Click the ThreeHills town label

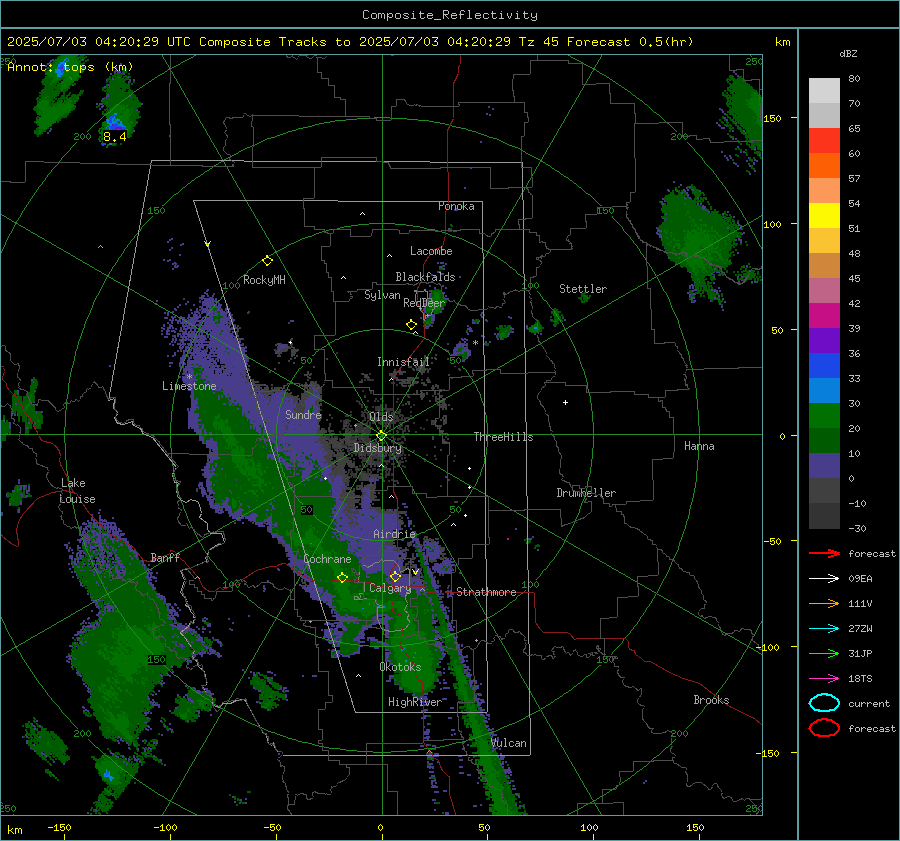[503, 437]
